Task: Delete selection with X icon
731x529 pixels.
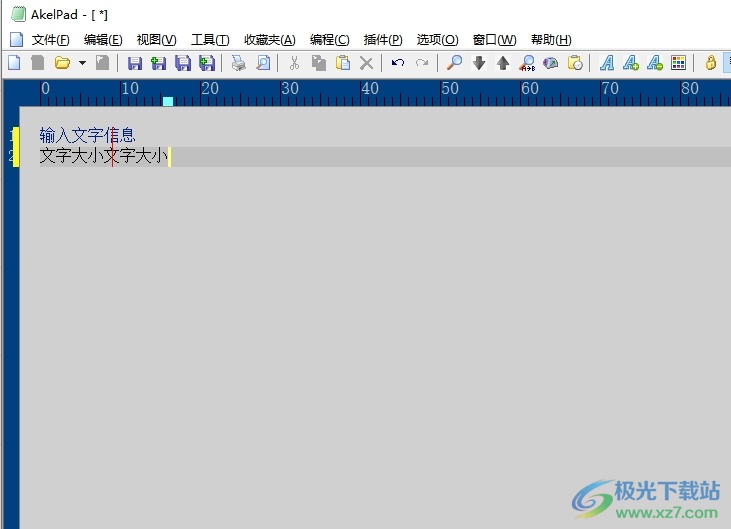Action: click(x=366, y=63)
